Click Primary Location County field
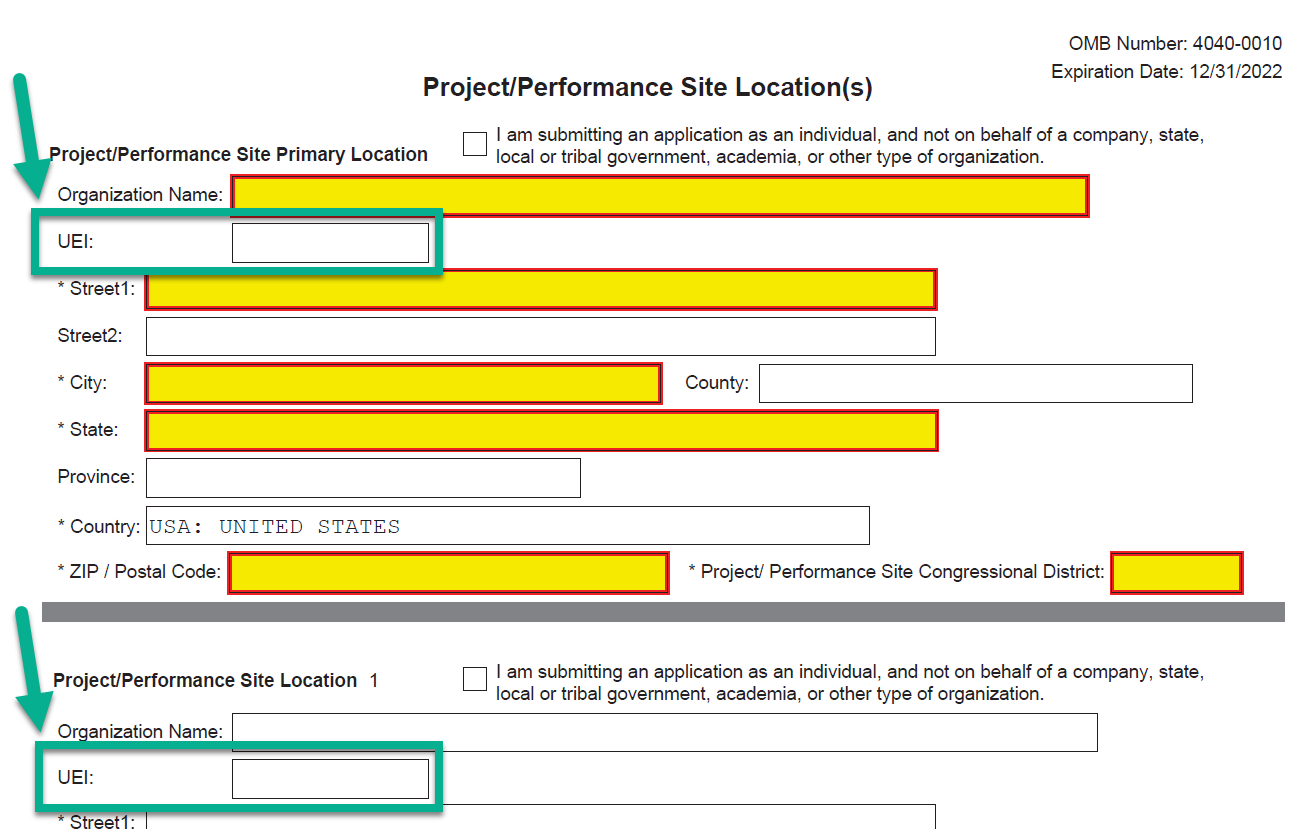This screenshot has width=1295, height=829. (976, 383)
